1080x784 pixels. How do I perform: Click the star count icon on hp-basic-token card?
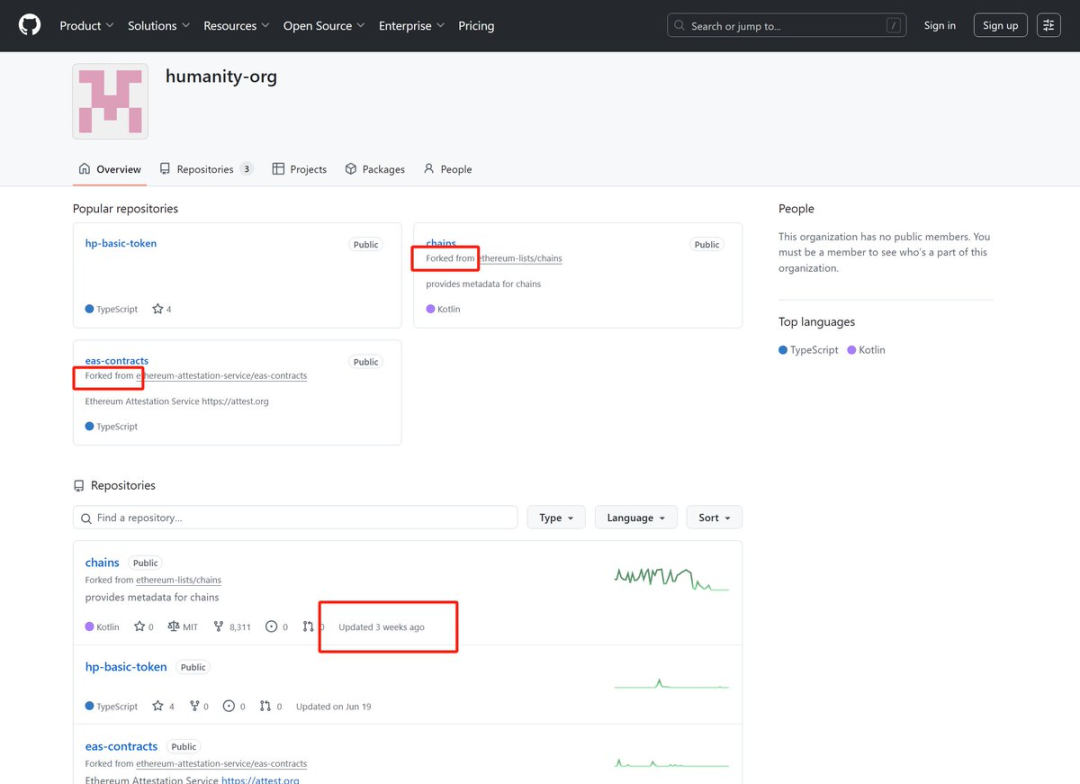(x=157, y=309)
